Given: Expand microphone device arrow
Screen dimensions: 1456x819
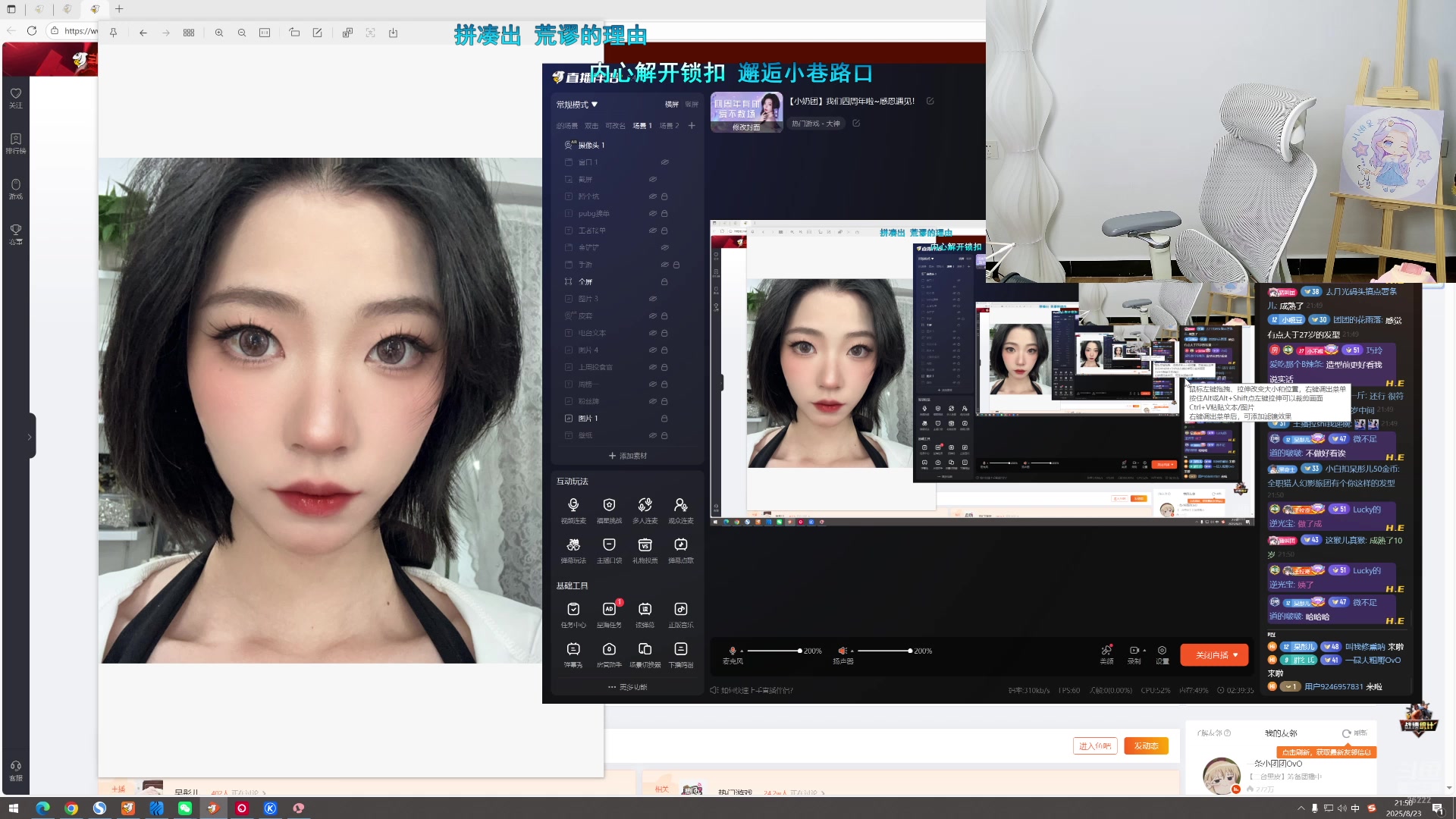Looking at the screenshot, I should coord(742,651).
